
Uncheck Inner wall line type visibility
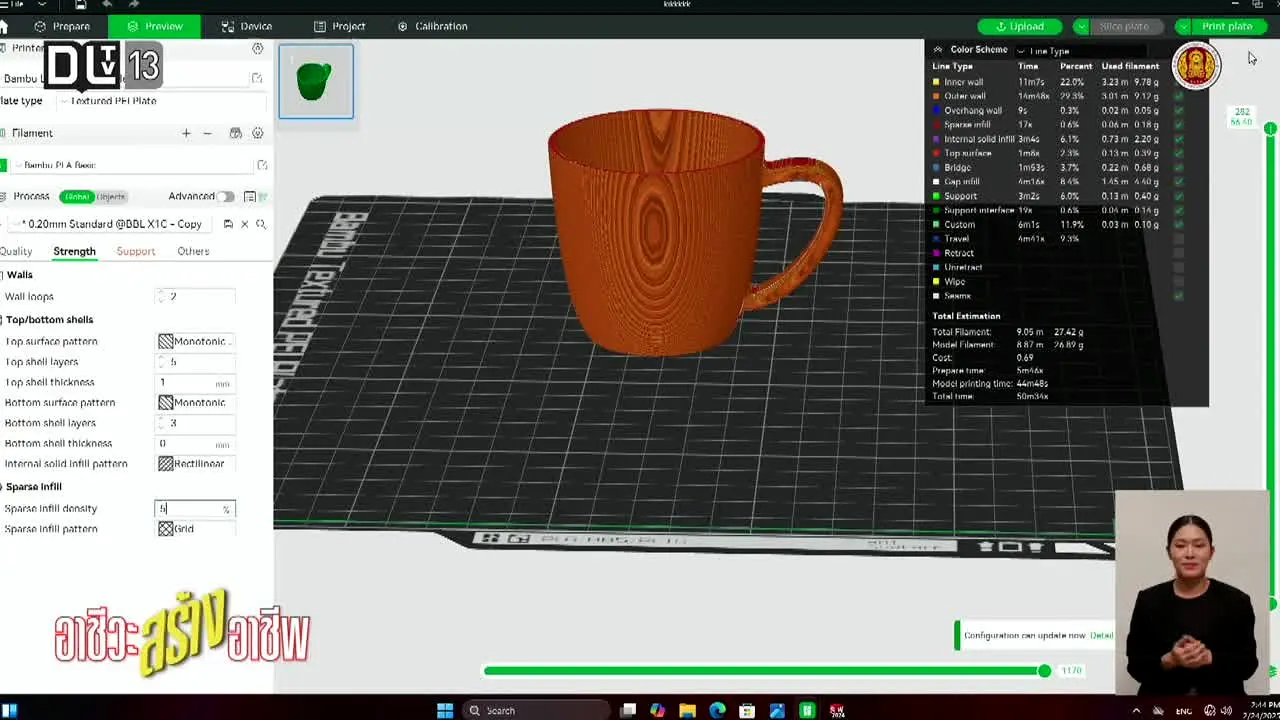tap(1179, 82)
